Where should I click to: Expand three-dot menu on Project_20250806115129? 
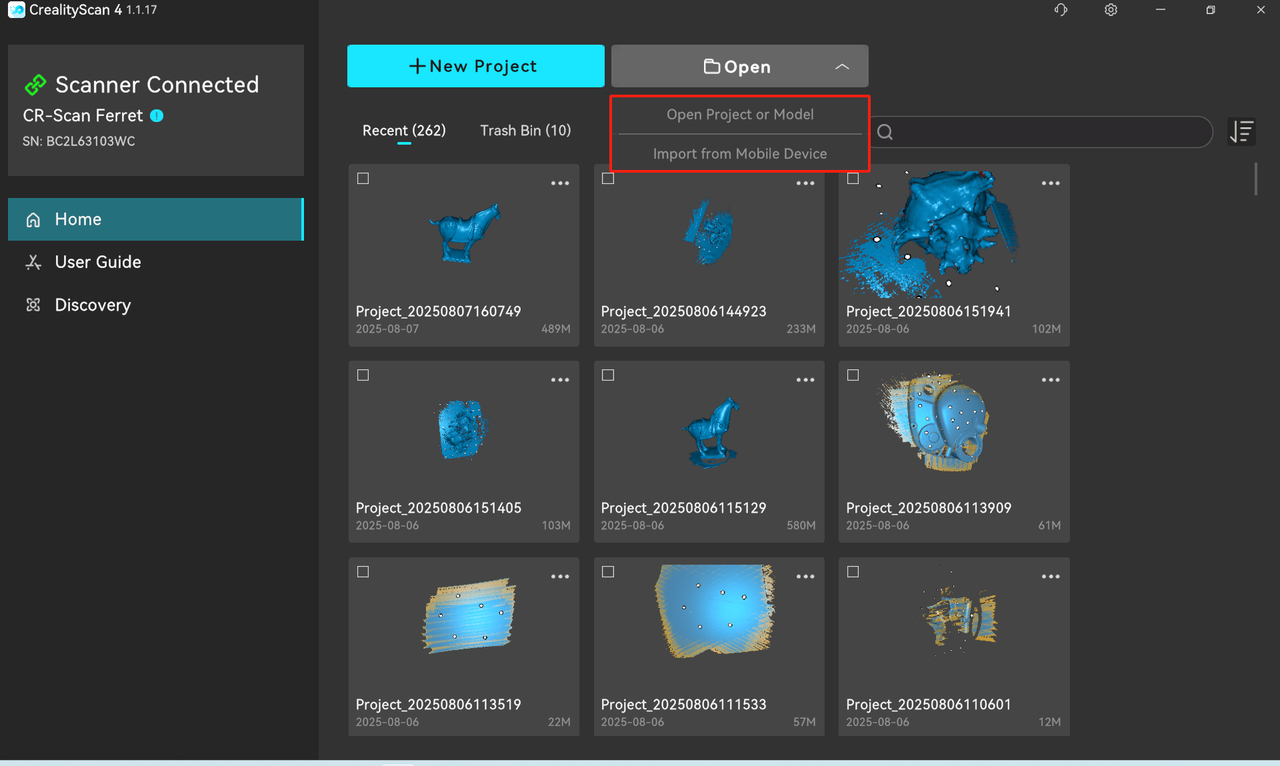tap(805, 380)
